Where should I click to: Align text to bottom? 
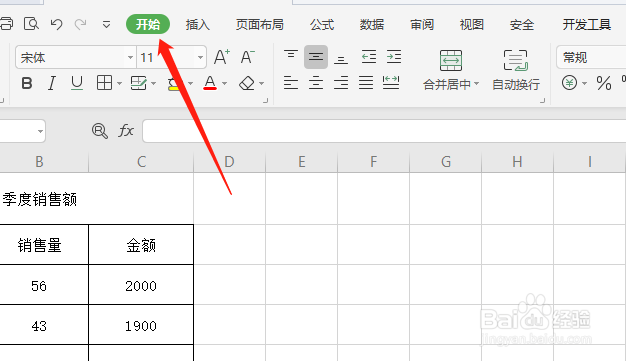(x=341, y=58)
